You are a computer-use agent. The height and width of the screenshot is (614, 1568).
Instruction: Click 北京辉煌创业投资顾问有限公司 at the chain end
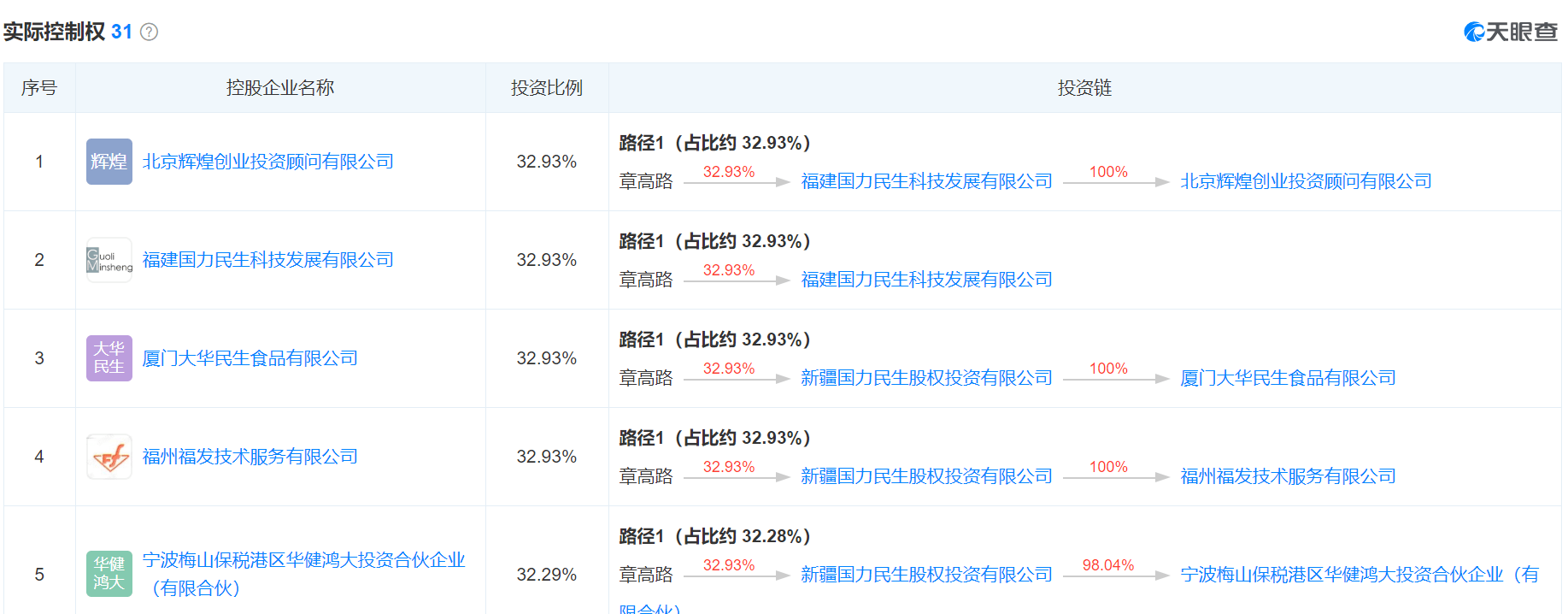[1306, 181]
